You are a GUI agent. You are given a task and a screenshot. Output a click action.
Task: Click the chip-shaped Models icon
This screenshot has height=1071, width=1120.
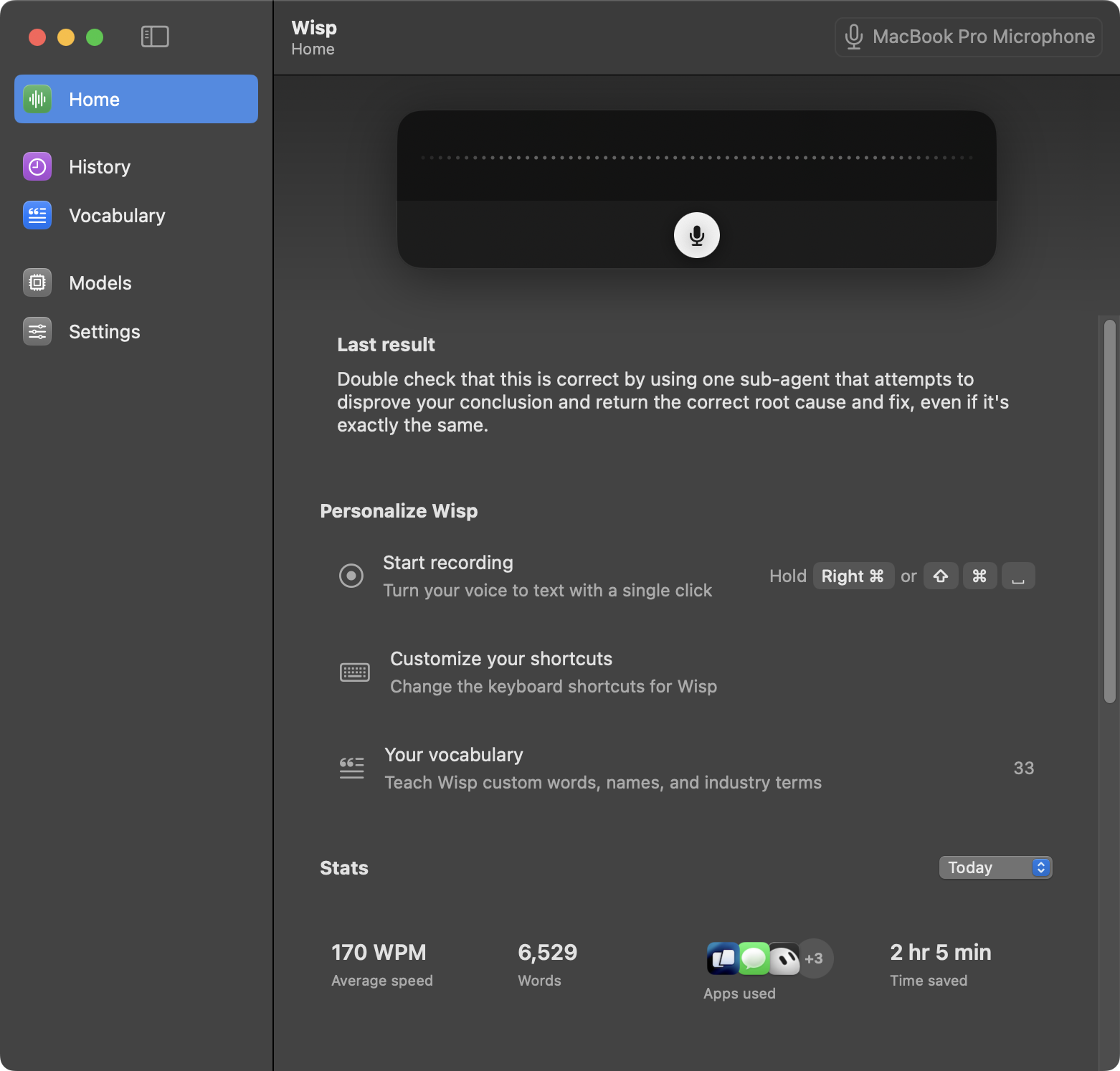(37, 282)
